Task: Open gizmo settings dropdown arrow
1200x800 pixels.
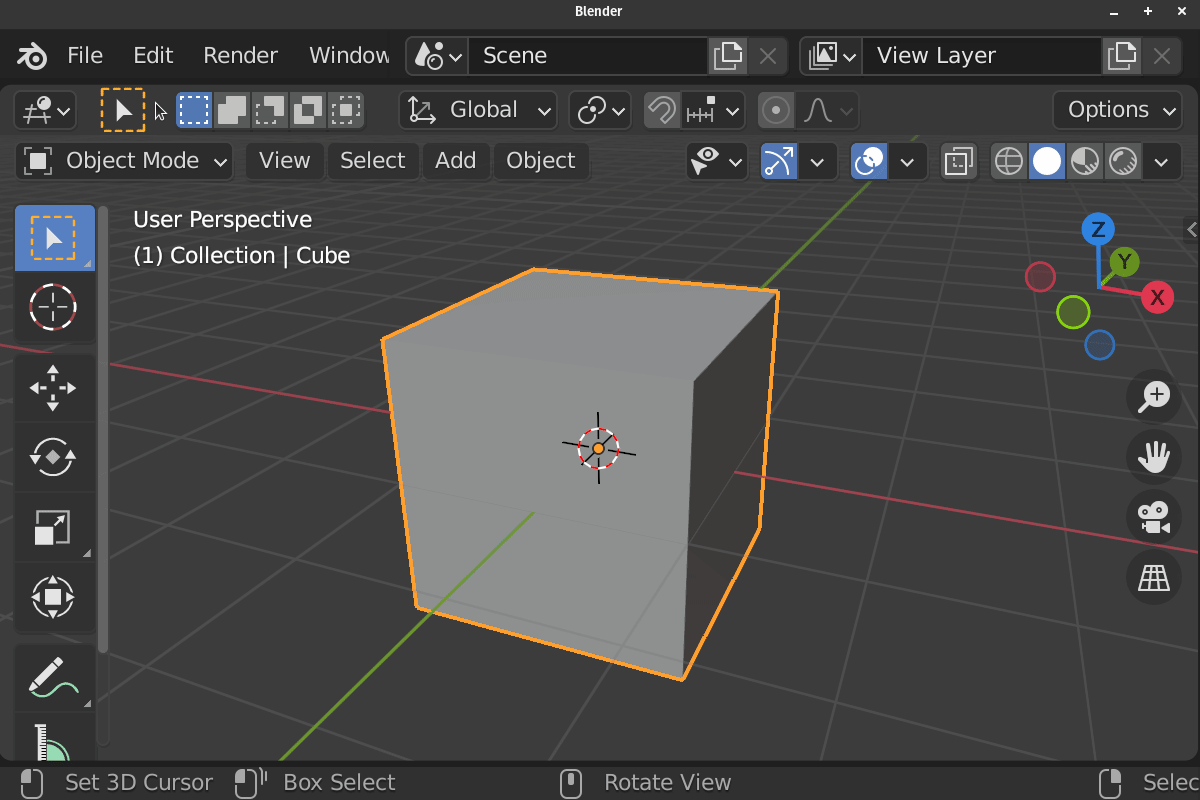Action: point(818,161)
